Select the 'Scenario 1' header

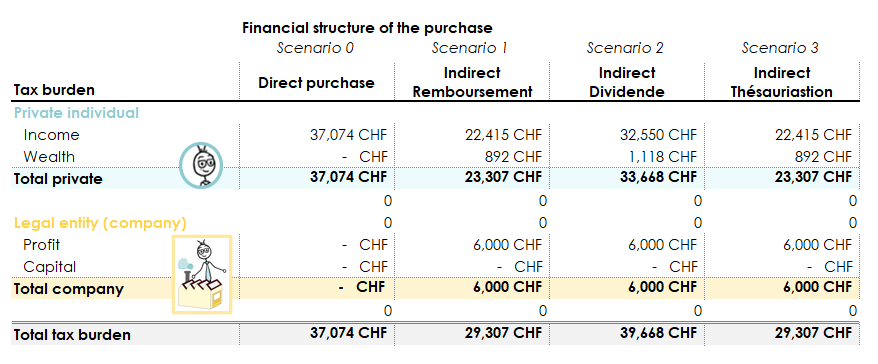470,48
